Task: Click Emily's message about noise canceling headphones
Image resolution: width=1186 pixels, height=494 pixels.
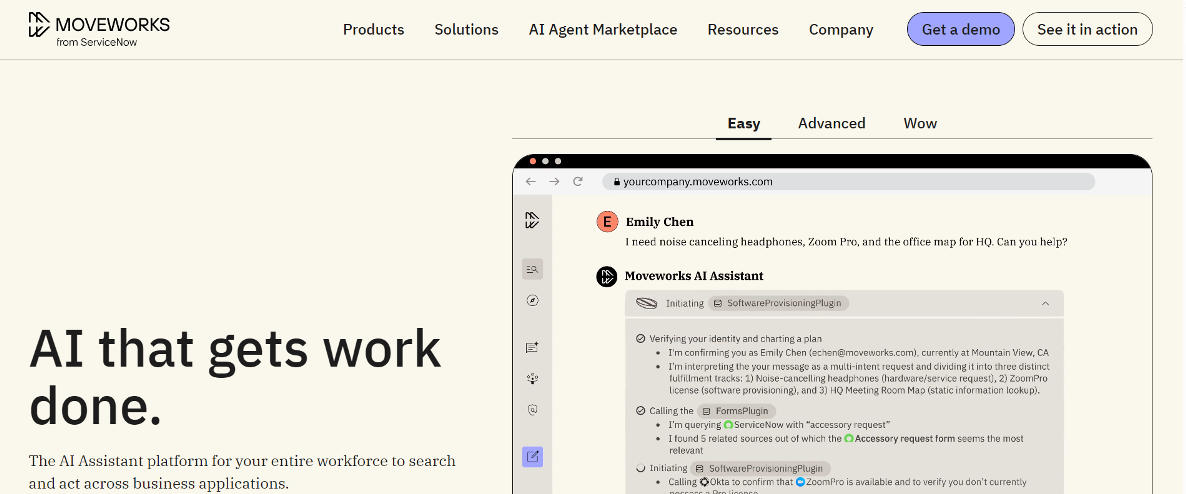Action: (x=846, y=242)
